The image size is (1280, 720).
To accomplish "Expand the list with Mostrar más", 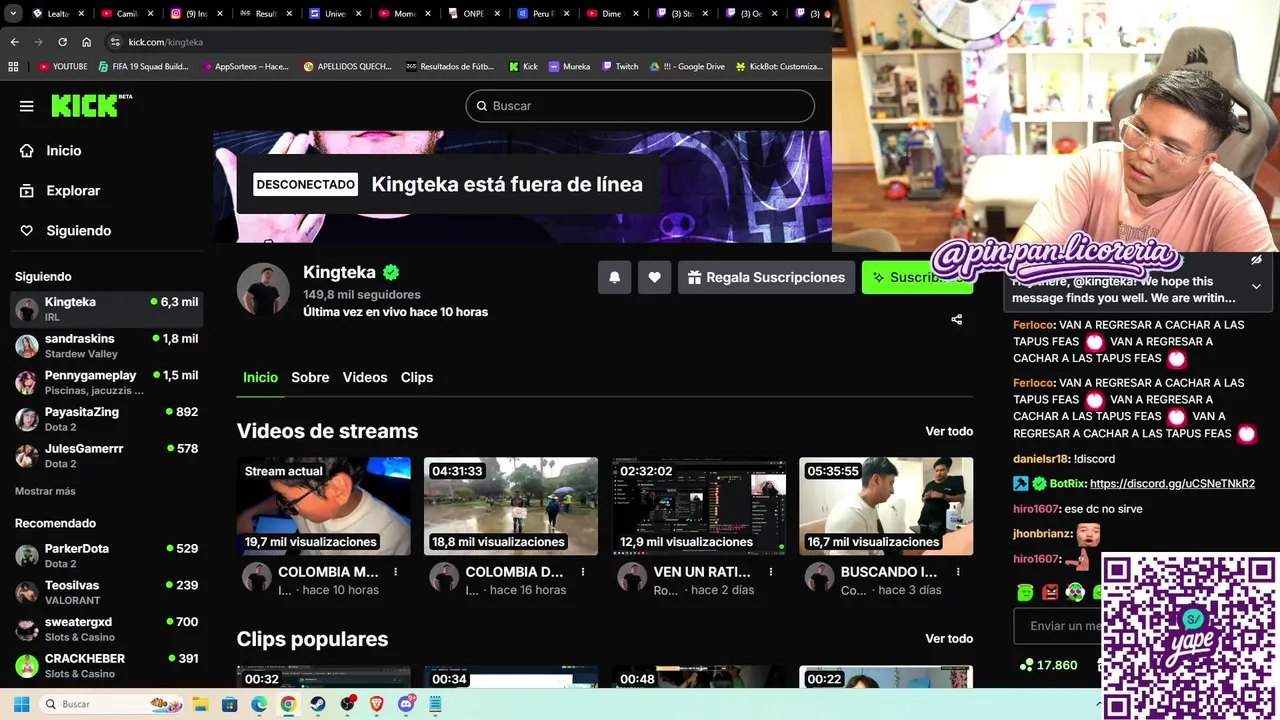I will pyautogui.click(x=45, y=491).
